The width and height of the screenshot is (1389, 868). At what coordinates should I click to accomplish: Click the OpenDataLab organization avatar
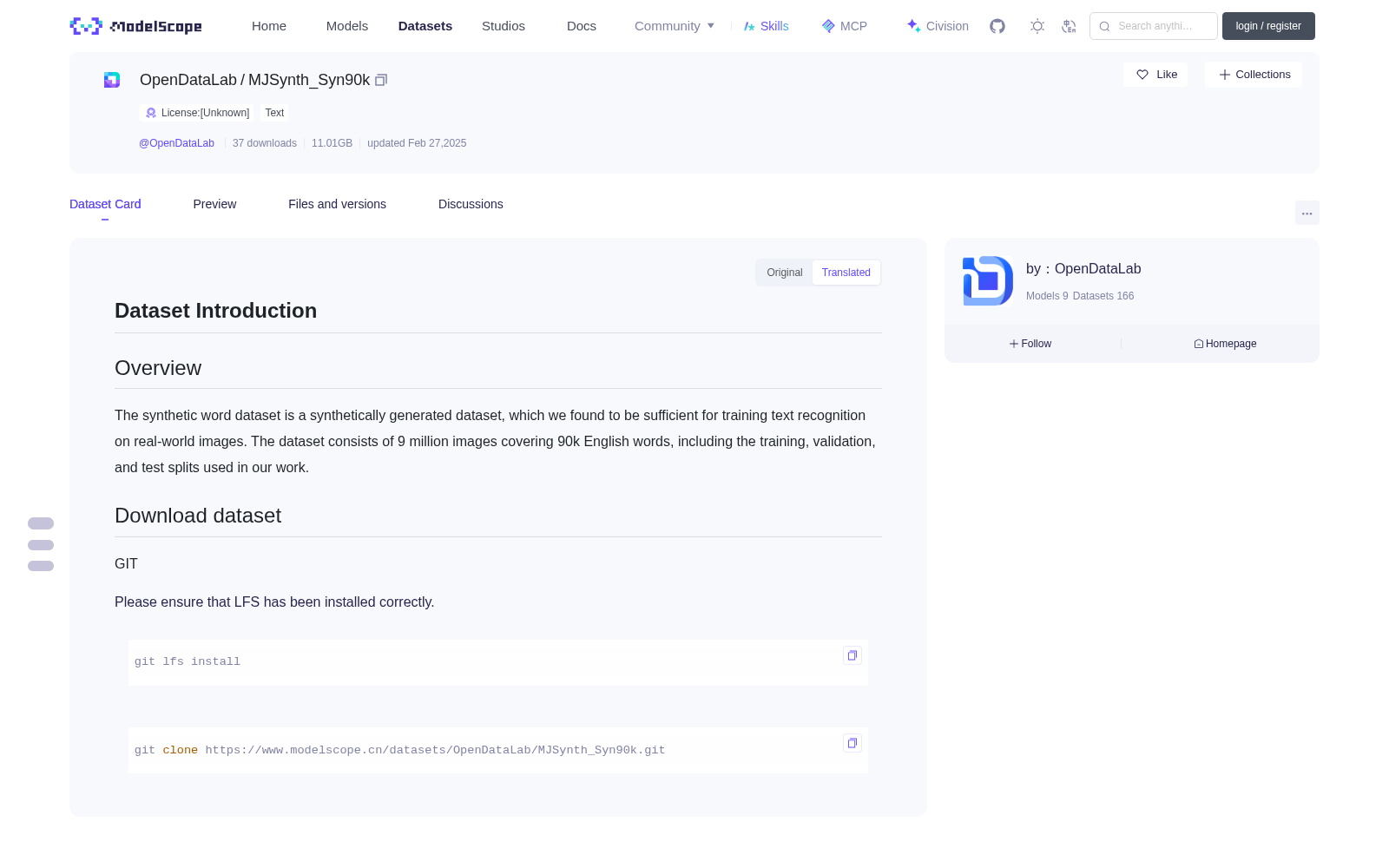(x=988, y=281)
